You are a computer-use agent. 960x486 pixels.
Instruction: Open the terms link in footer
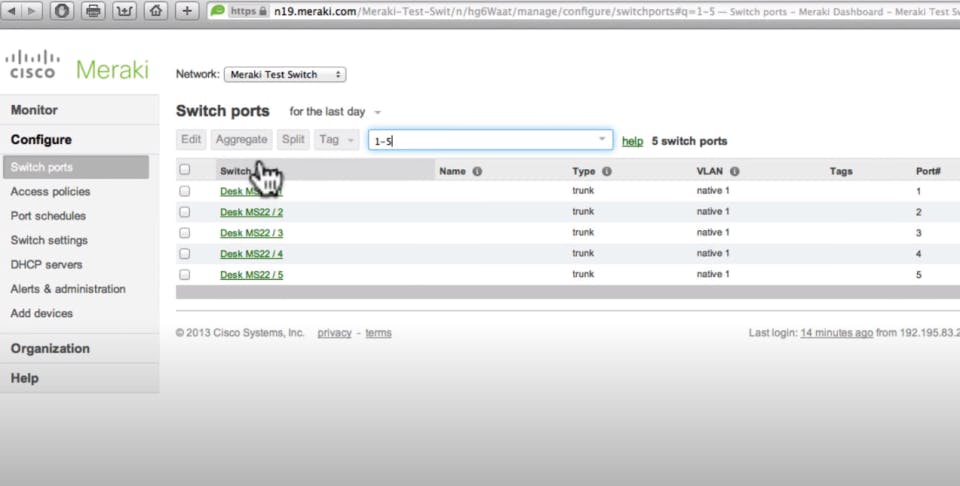[378, 333]
